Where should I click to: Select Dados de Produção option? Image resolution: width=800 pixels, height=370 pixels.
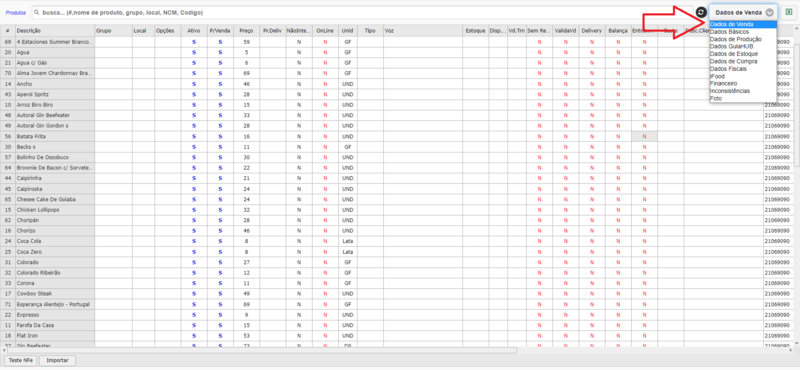[x=743, y=39]
